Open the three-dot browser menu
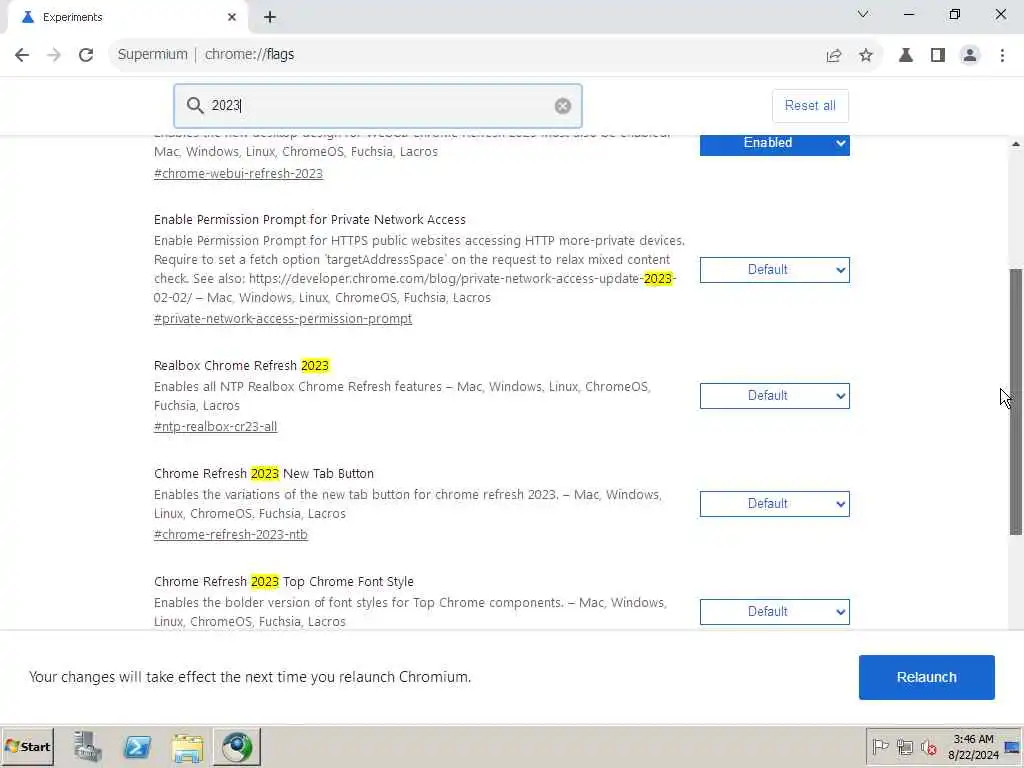This screenshot has width=1024, height=768. (1002, 56)
